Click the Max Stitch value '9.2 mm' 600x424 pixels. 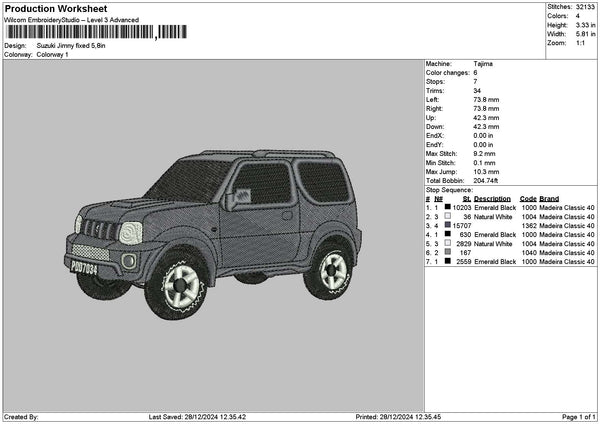click(x=484, y=154)
